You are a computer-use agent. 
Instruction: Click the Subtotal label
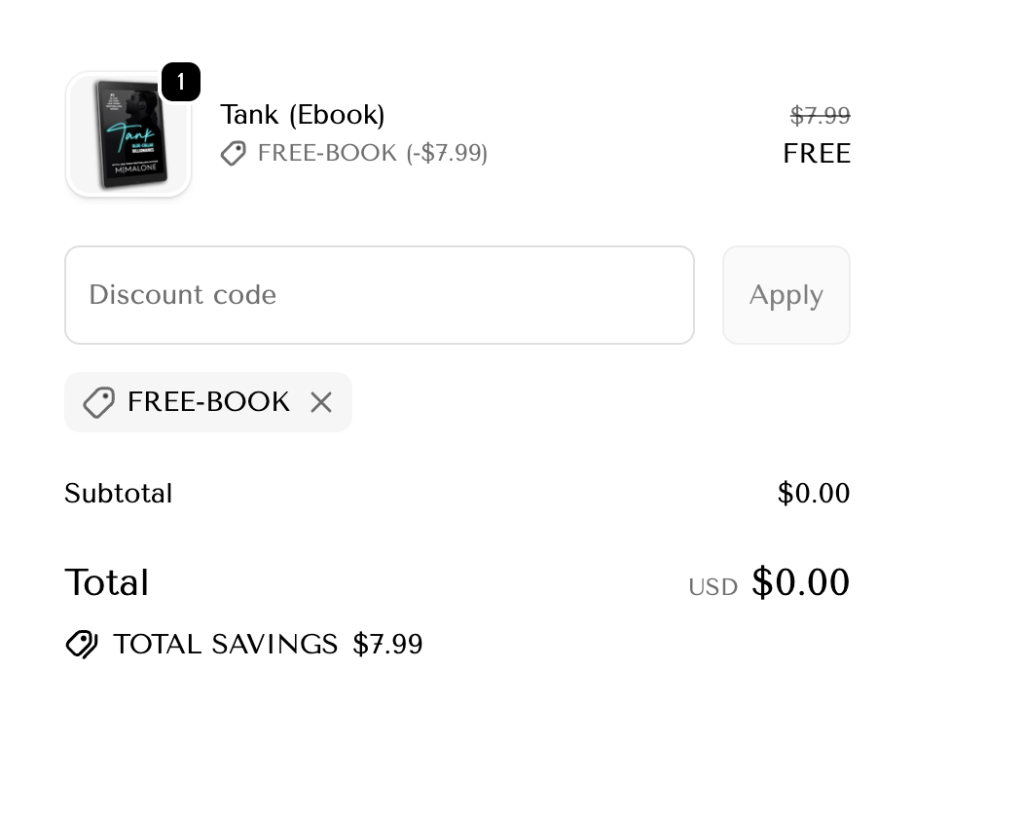pos(118,493)
